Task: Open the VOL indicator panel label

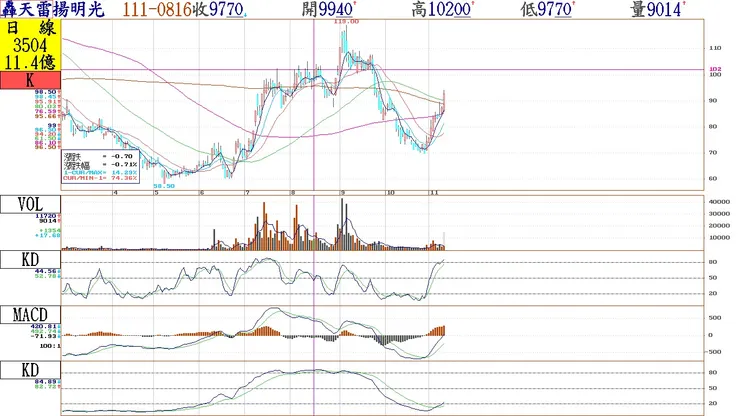Action: 30,204
